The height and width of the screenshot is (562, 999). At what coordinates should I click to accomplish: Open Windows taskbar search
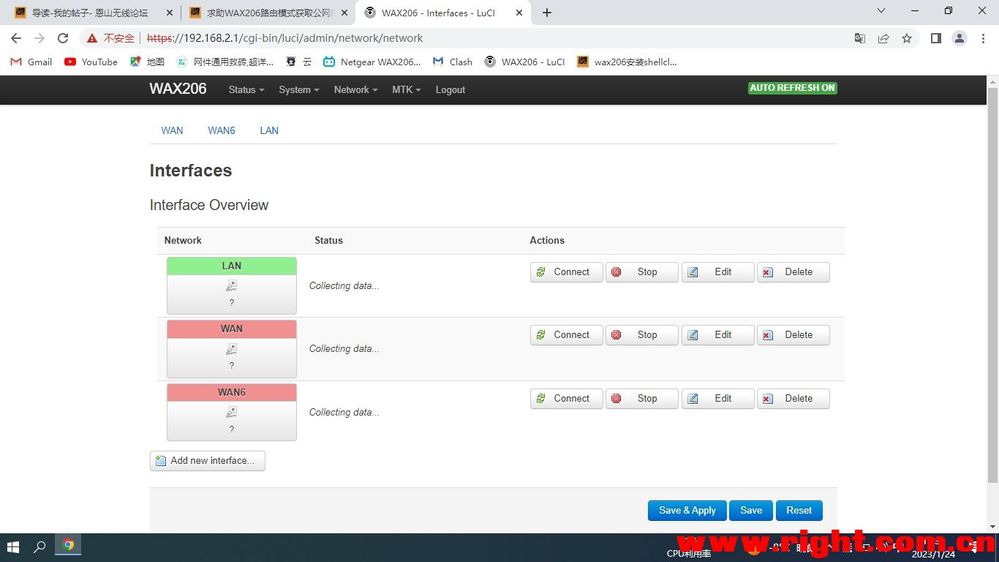(x=40, y=547)
